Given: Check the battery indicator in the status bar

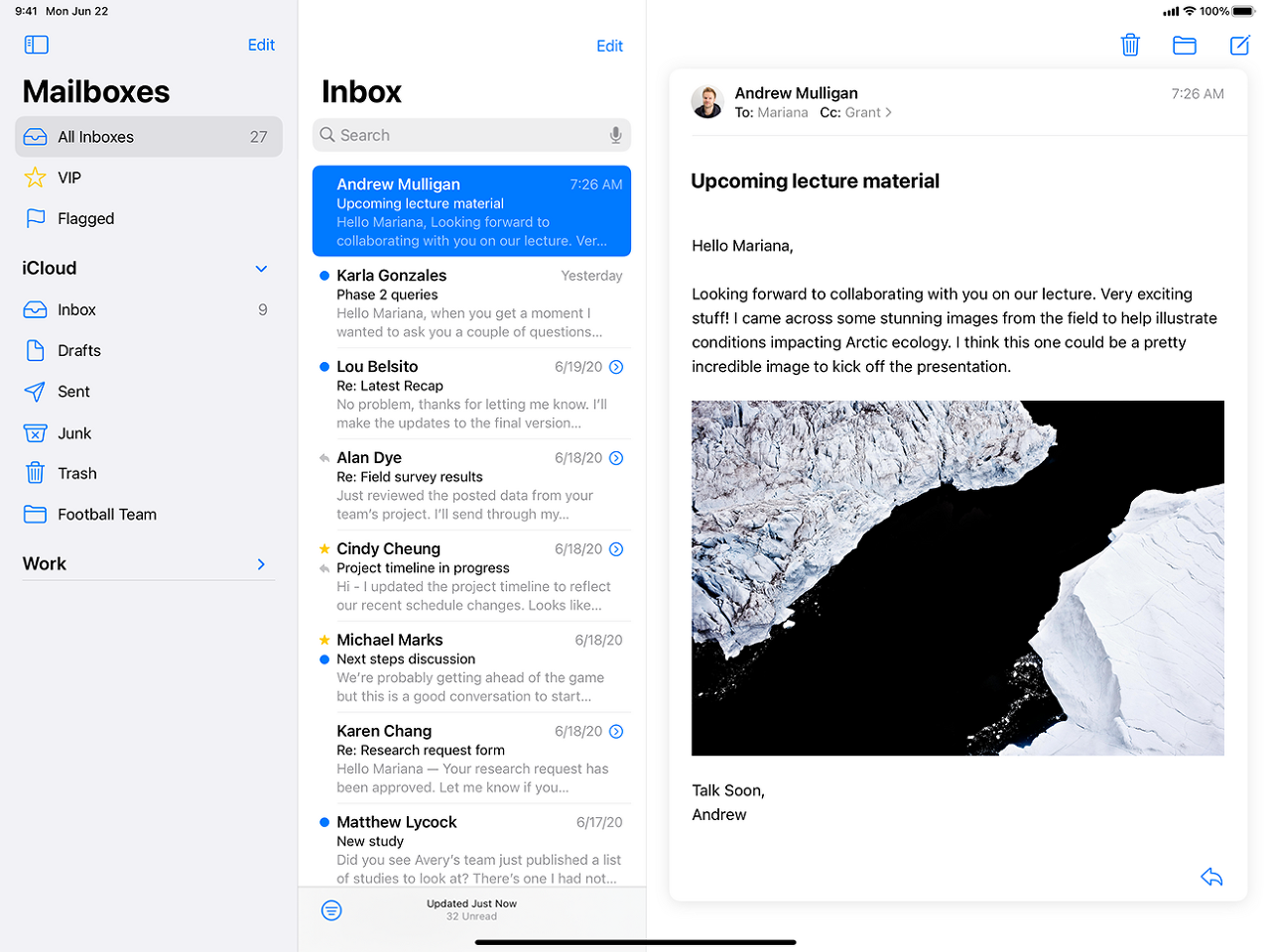Looking at the screenshot, I should click(x=1243, y=11).
